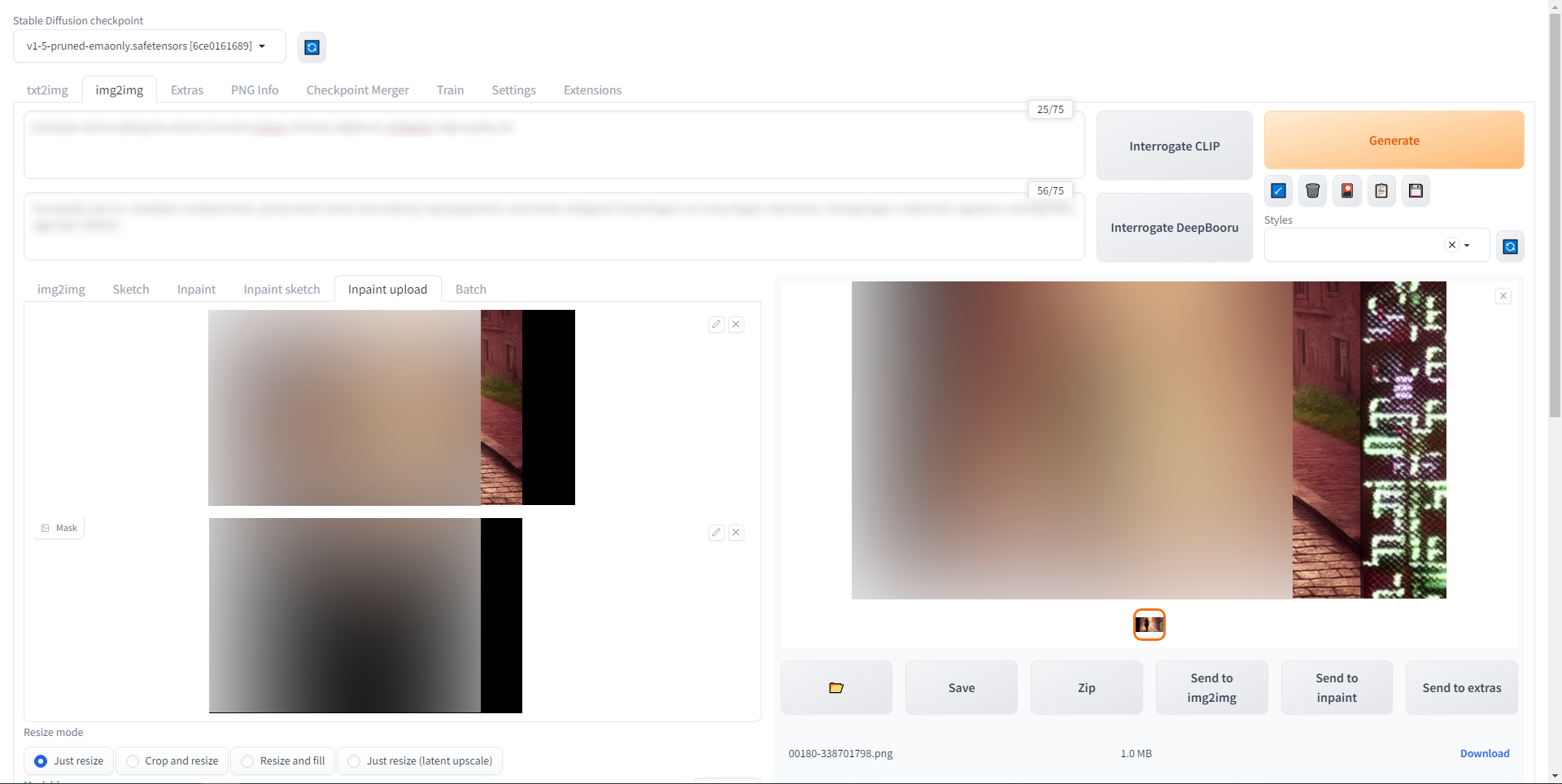
Task: Enable the Resize and fill option
Action: coord(247,761)
